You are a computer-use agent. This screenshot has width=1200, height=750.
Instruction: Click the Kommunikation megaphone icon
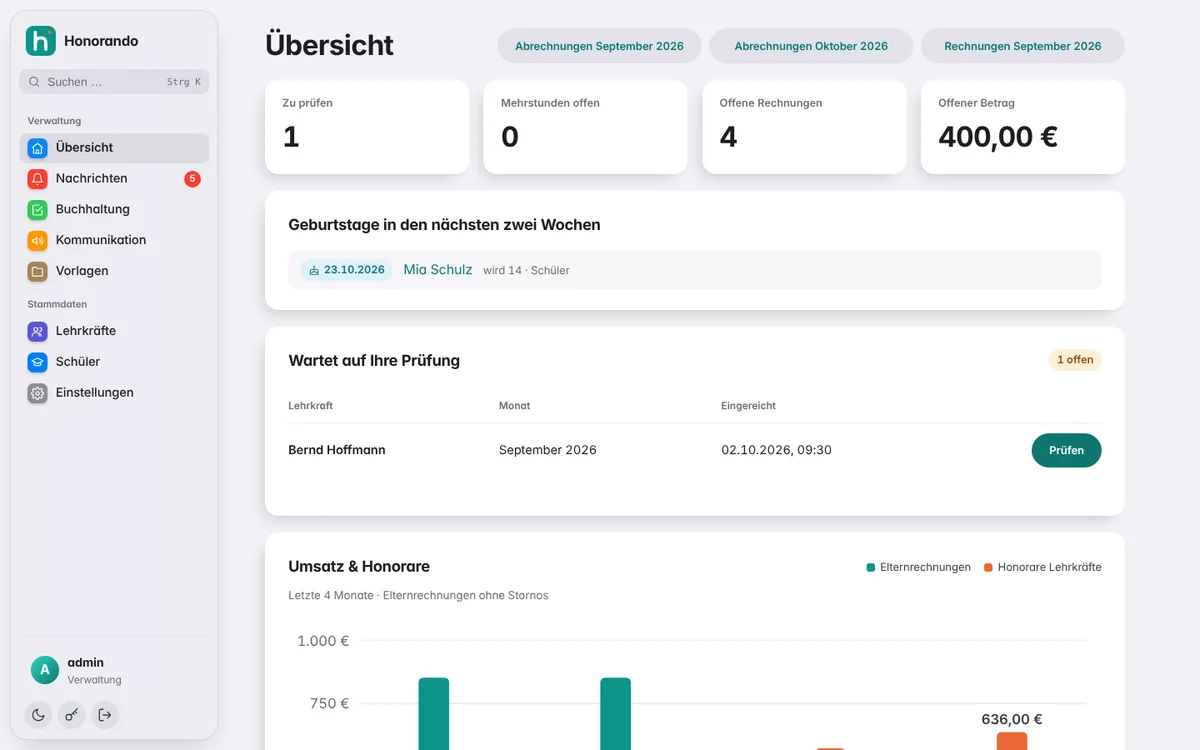click(x=38, y=241)
